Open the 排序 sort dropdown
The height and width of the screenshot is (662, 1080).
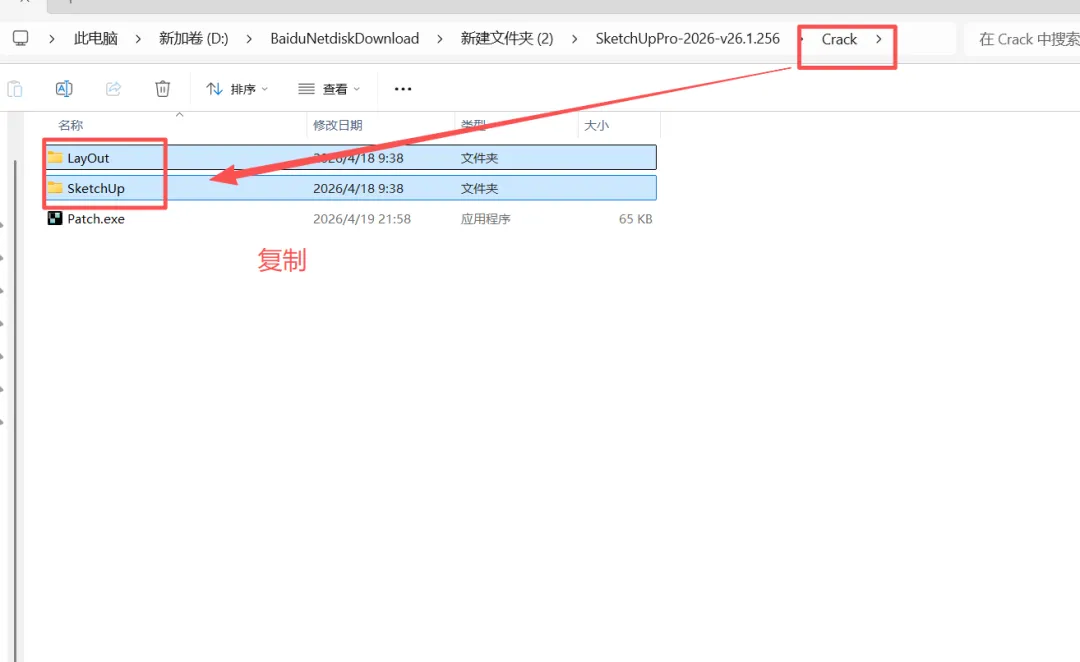click(x=237, y=89)
